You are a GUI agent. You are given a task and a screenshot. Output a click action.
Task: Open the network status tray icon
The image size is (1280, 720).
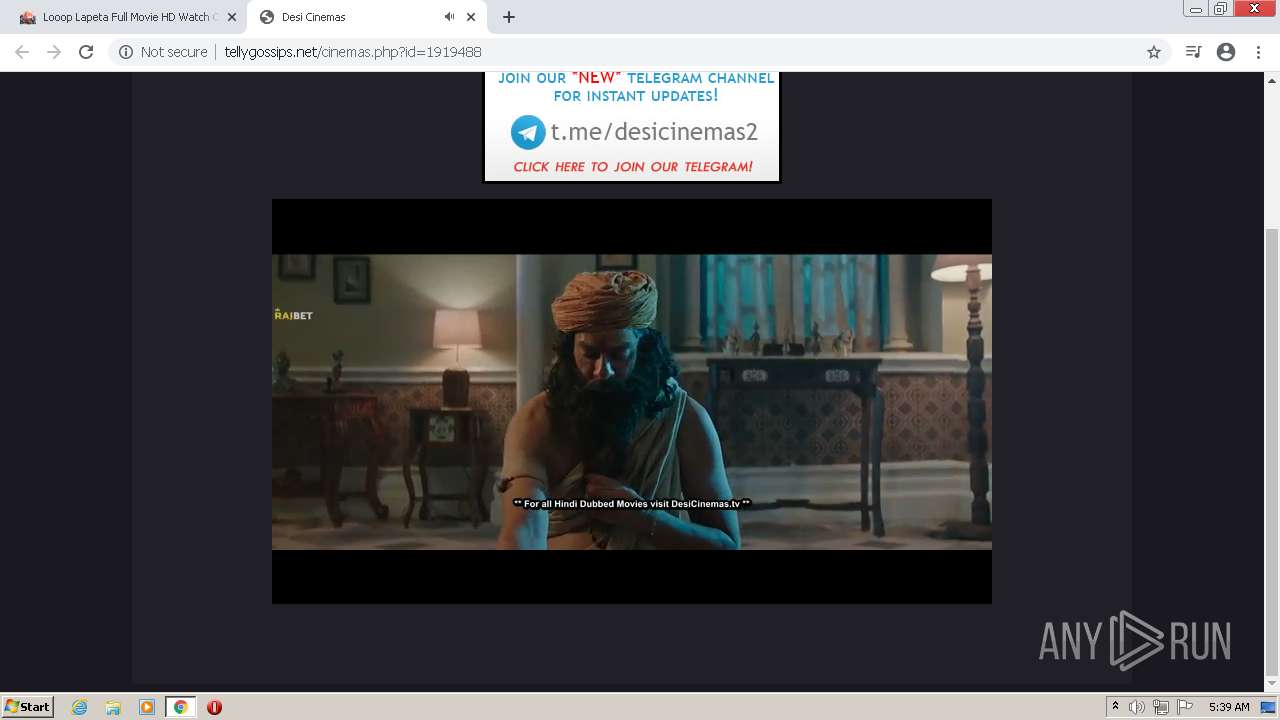[1161, 707]
